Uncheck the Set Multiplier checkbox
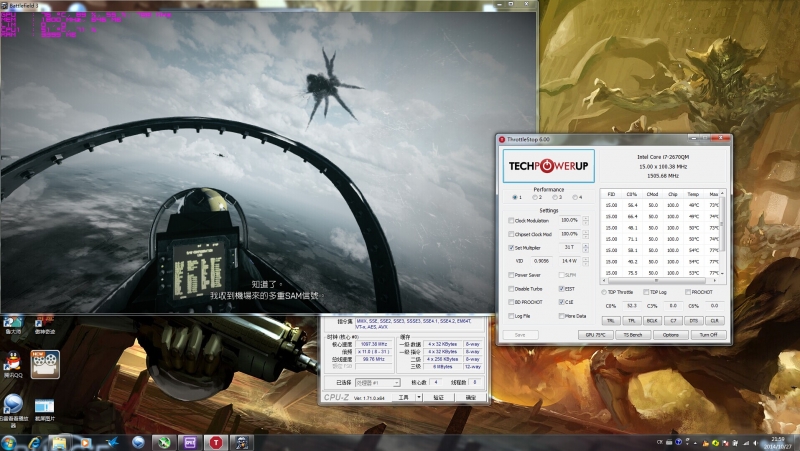 pos(511,248)
